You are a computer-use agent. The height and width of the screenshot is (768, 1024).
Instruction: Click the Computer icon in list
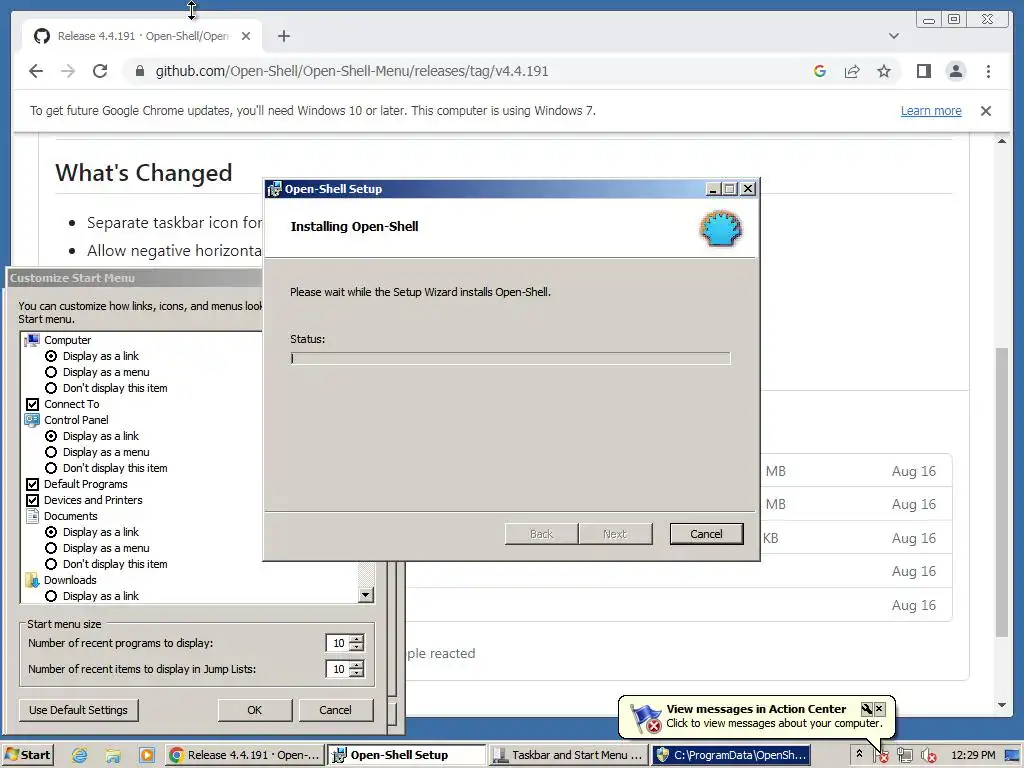point(32,340)
